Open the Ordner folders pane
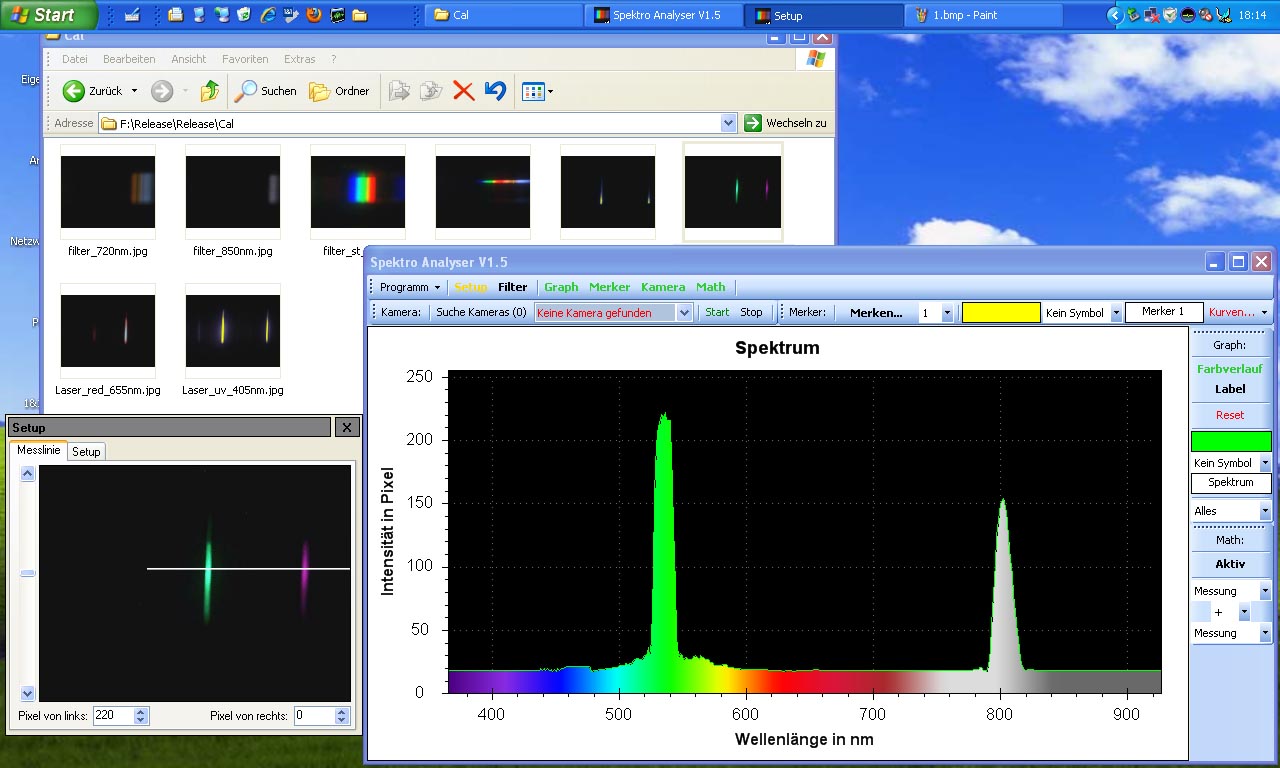Image resolution: width=1280 pixels, height=768 pixels. (339, 91)
